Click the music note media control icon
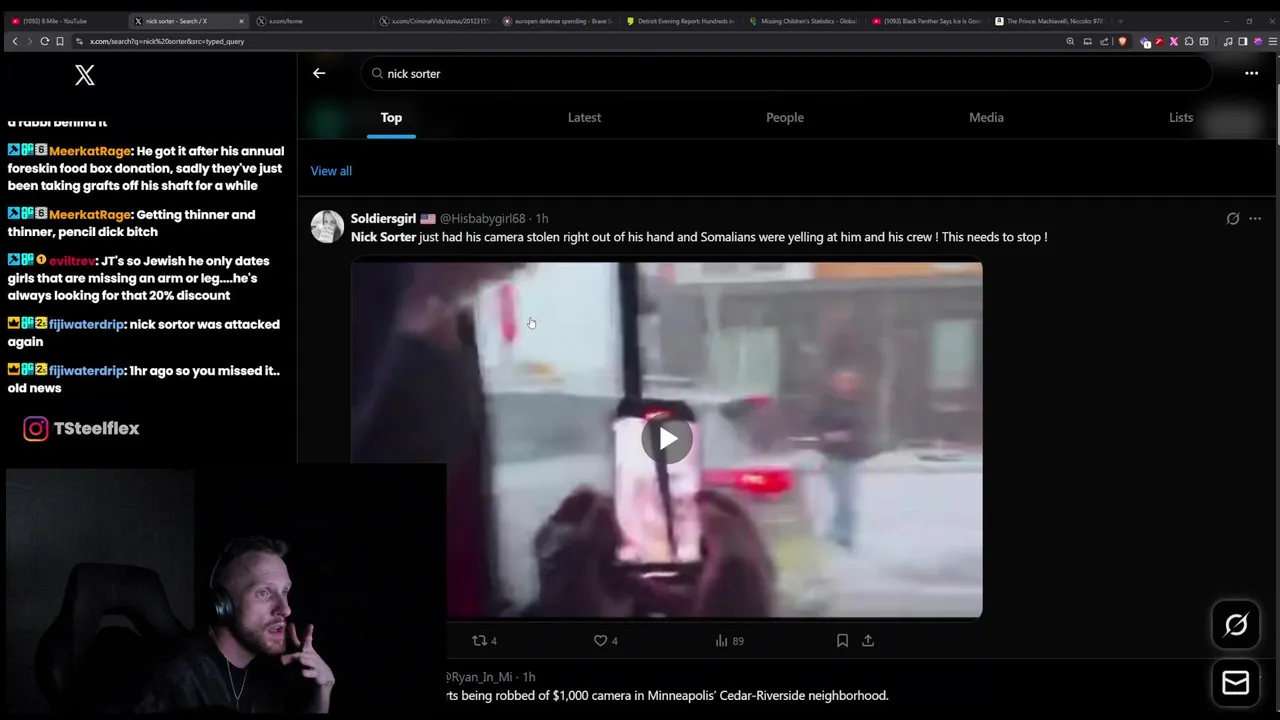 (x=1227, y=41)
